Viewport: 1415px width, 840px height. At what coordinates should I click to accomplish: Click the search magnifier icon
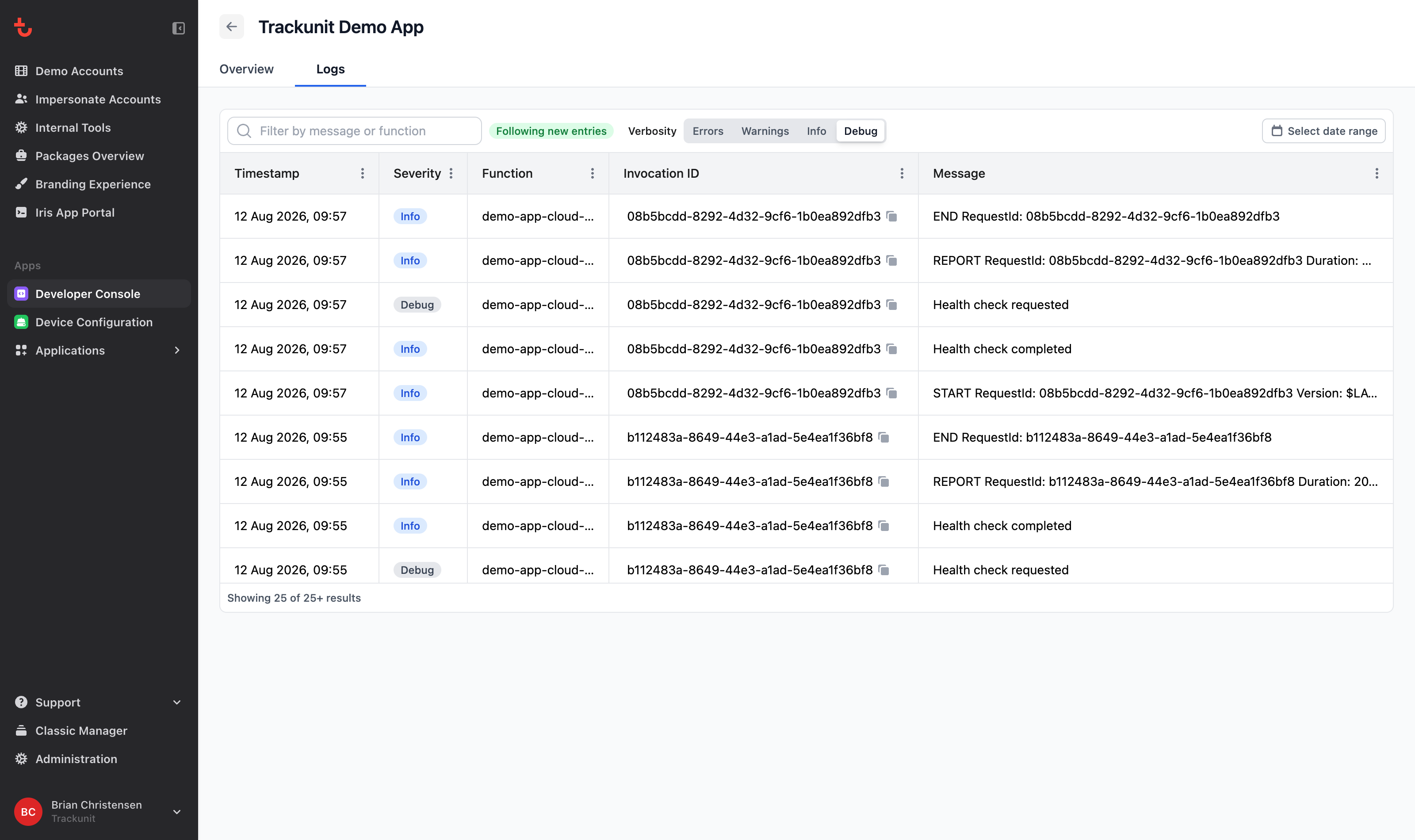point(244,131)
